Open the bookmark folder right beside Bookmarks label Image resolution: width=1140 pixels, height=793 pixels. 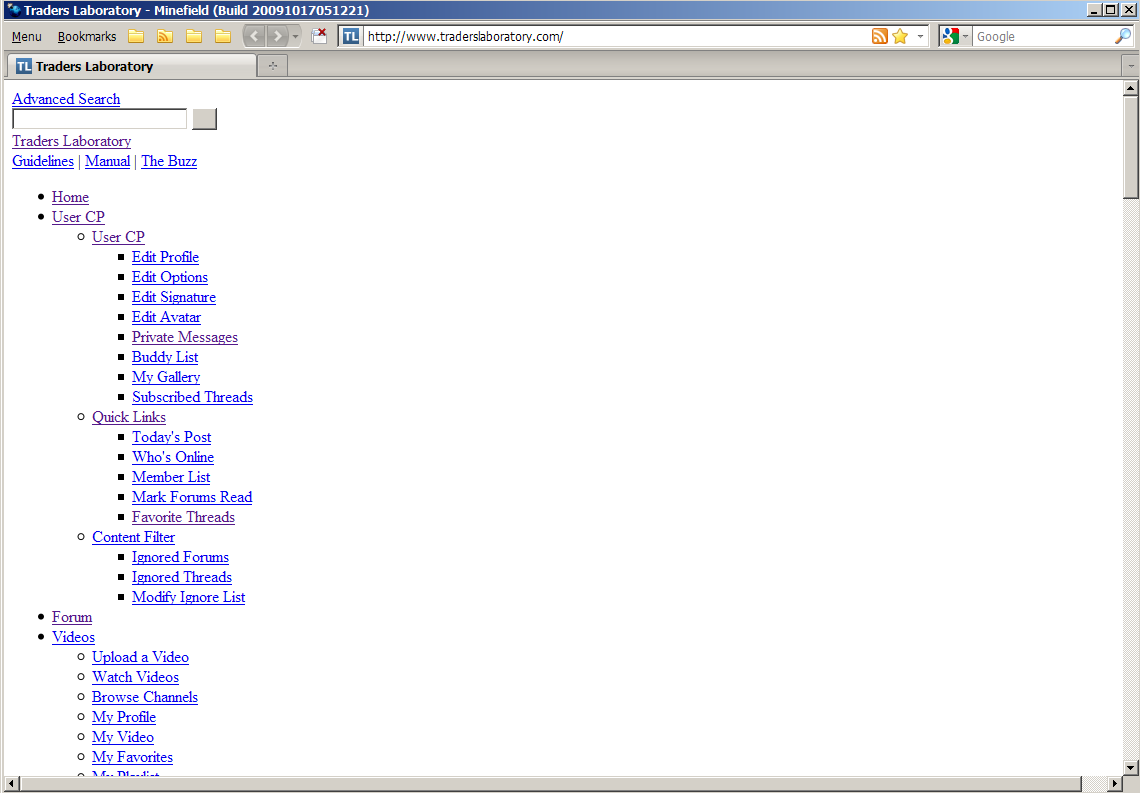136,36
